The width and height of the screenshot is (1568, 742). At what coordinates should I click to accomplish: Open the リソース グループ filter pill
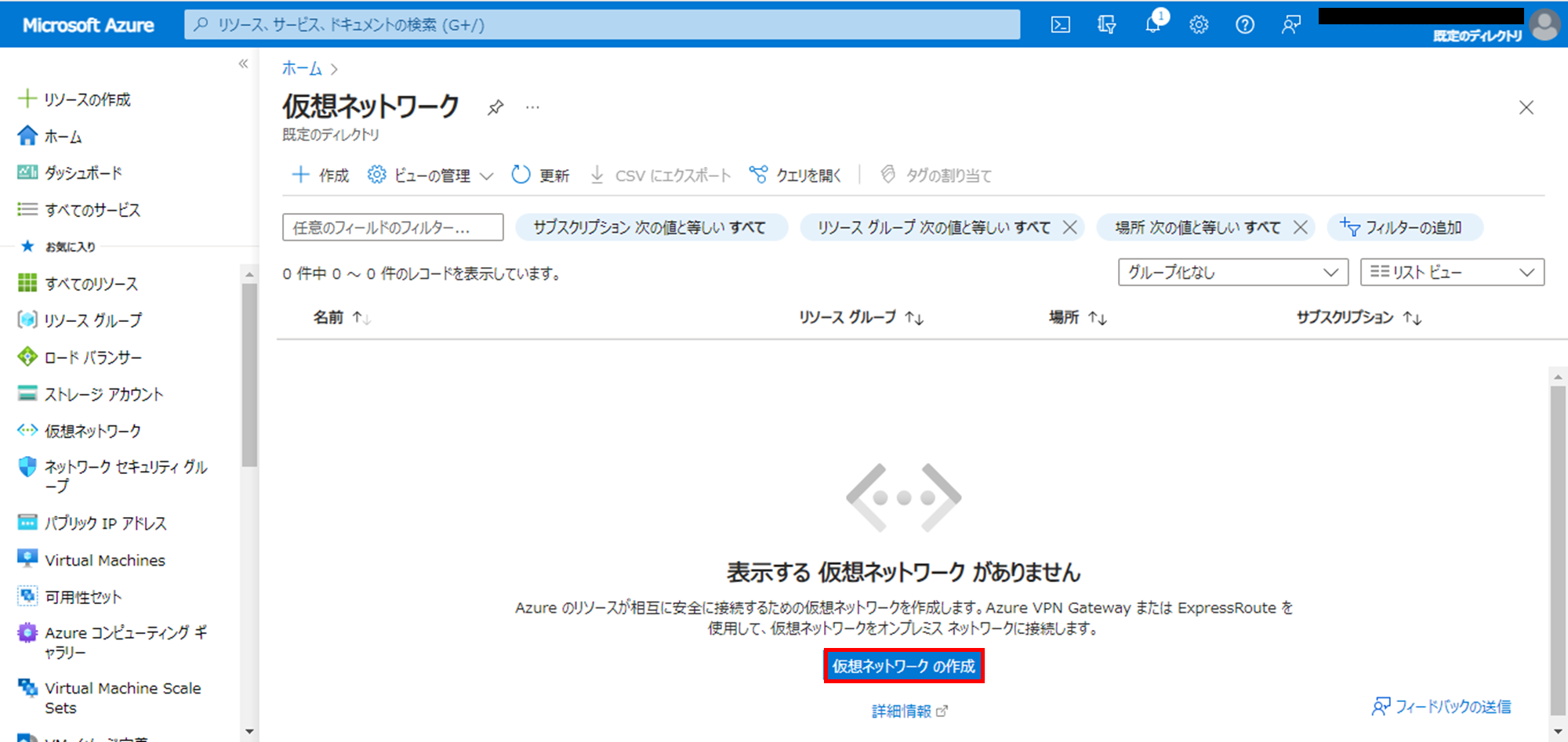tap(933, 227)
